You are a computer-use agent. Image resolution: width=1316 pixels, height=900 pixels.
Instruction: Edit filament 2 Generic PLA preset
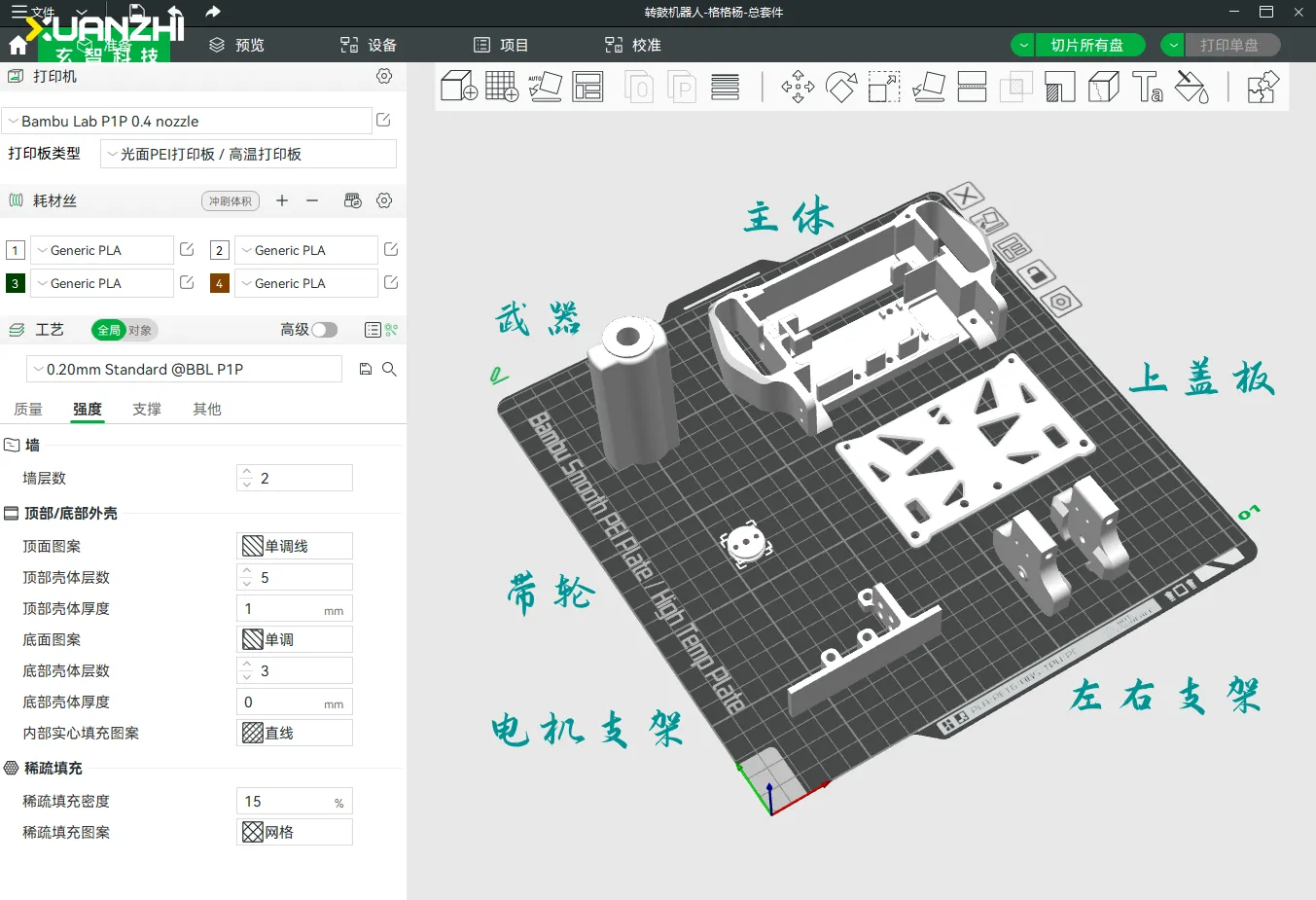pos(391,250)
